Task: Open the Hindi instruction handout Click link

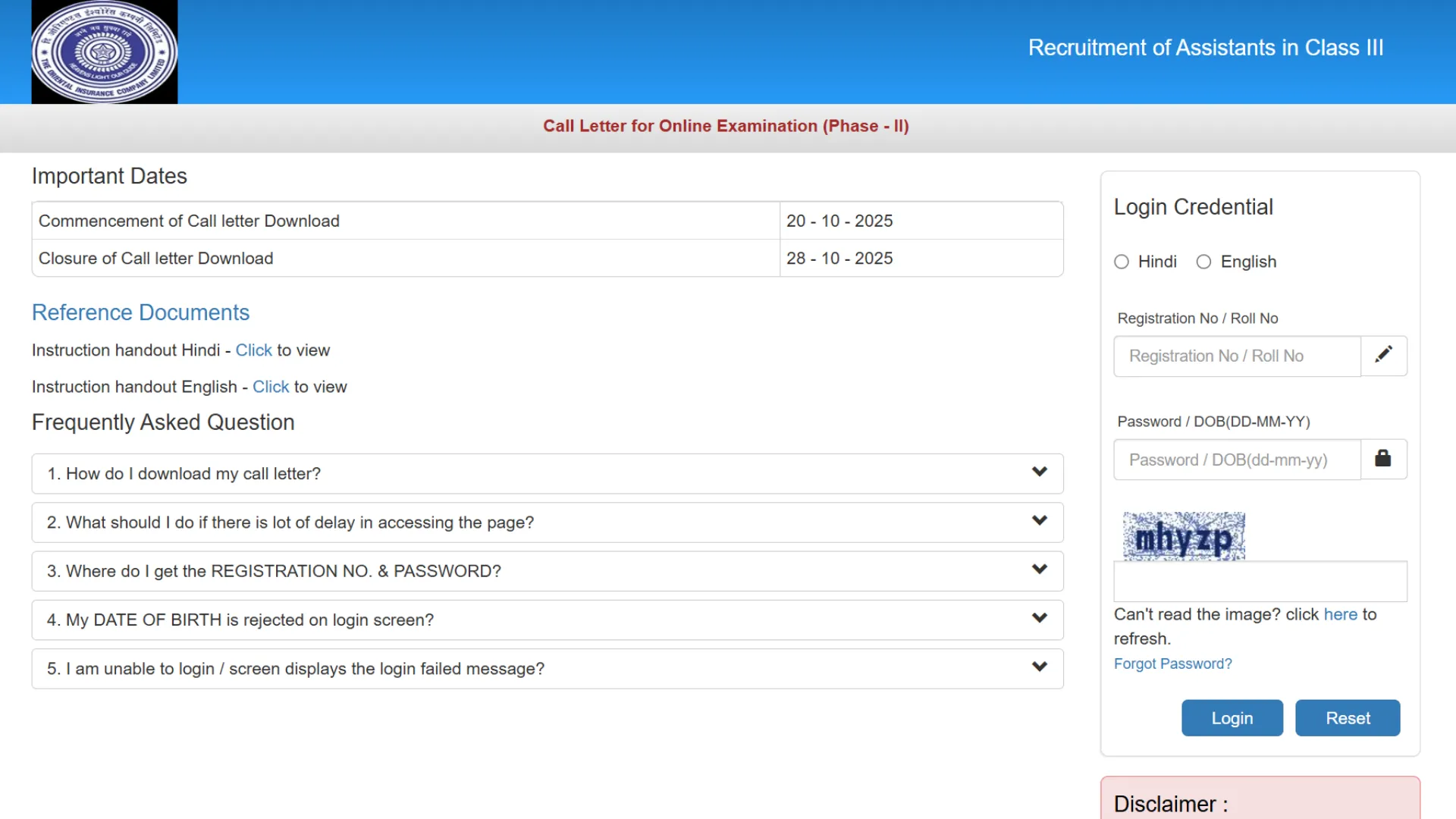Action: pyautogui.click(x=253, y=350)
